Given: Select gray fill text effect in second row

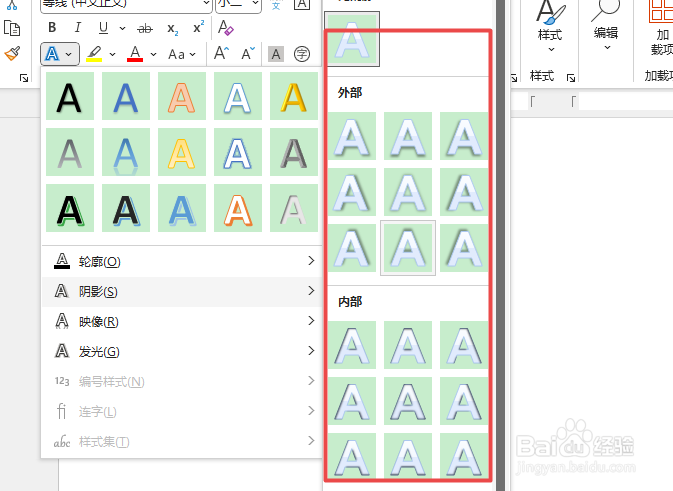Looking at the screenshot, I should click(70, 152).
